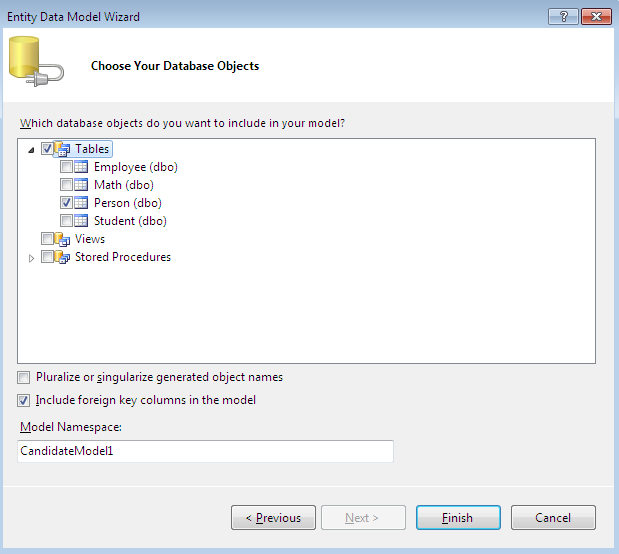Go back with Previous button
Screen dimensions: 619x554
click(x=273, y=518)
